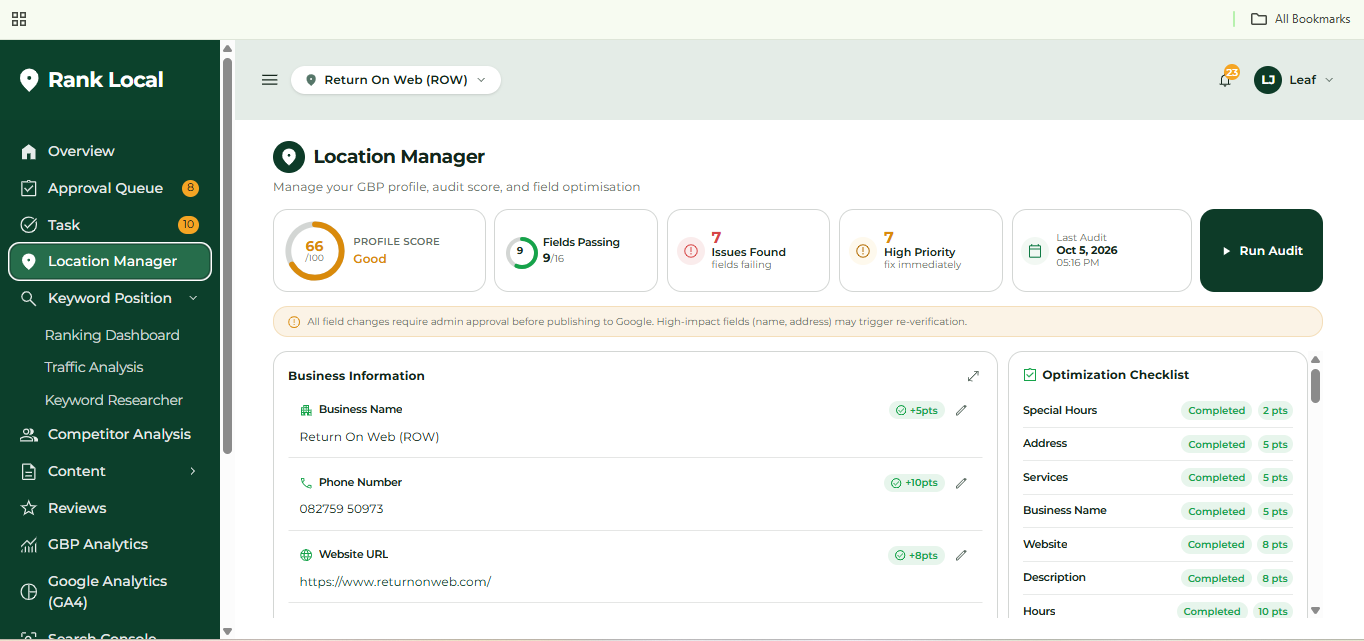Edit the Business Name field
This screenshot has width=1364, height=641.
[x=961, y=410]
